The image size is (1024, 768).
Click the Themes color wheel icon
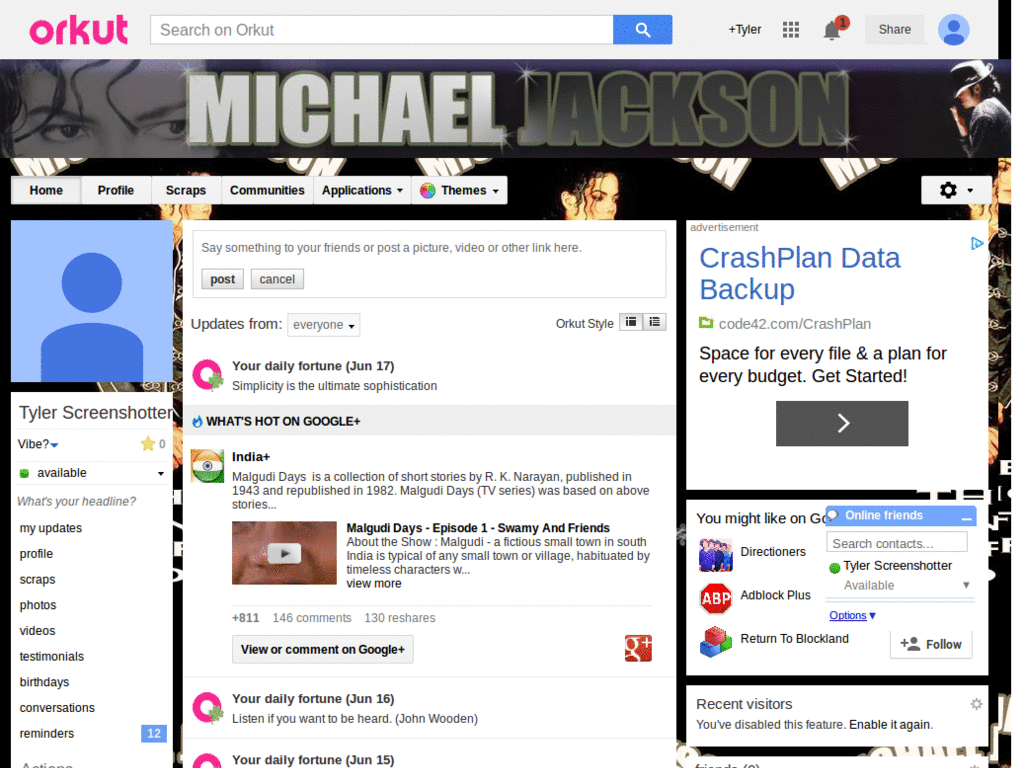coord(428,191)
